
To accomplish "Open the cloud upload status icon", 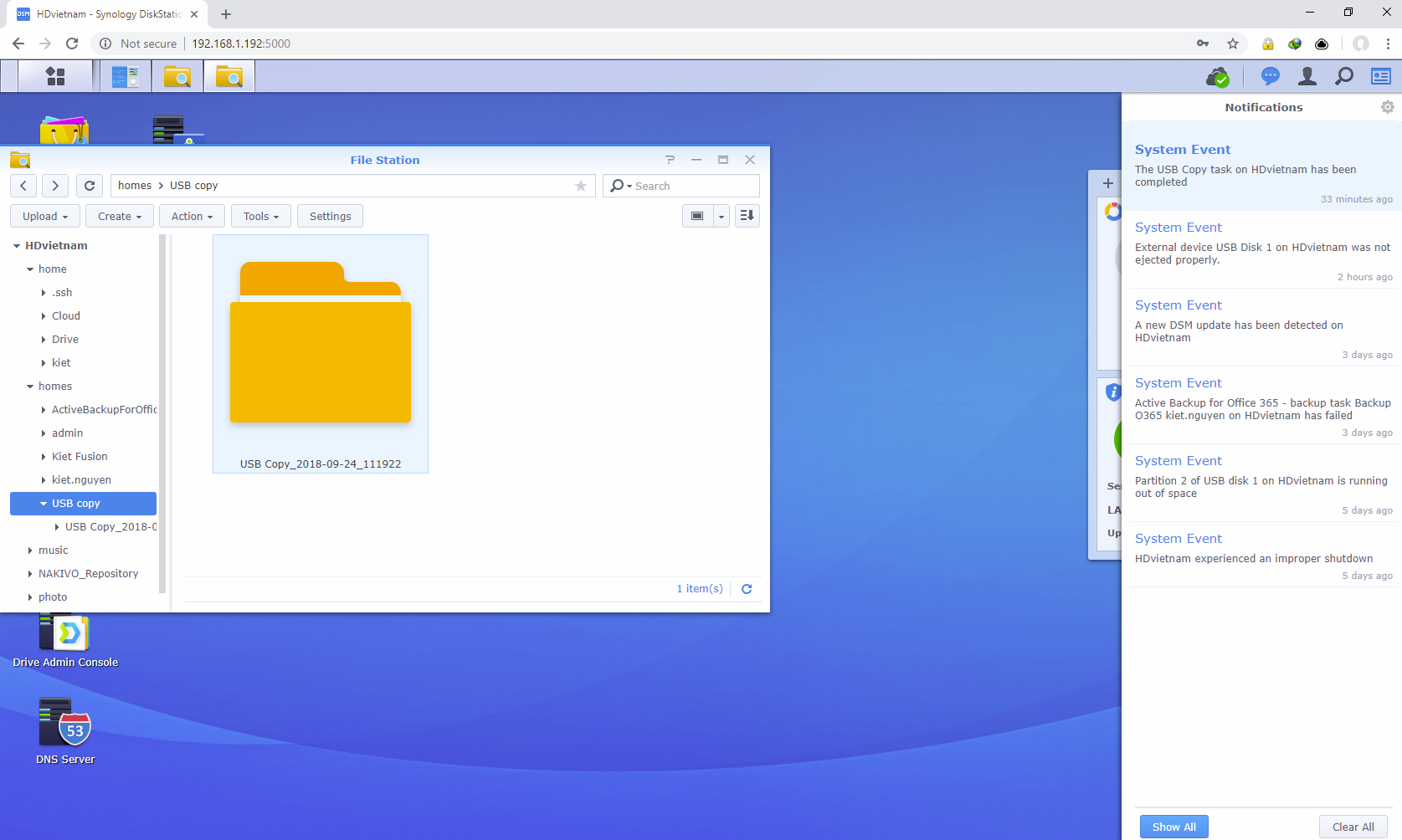I will coord(1218,77).
